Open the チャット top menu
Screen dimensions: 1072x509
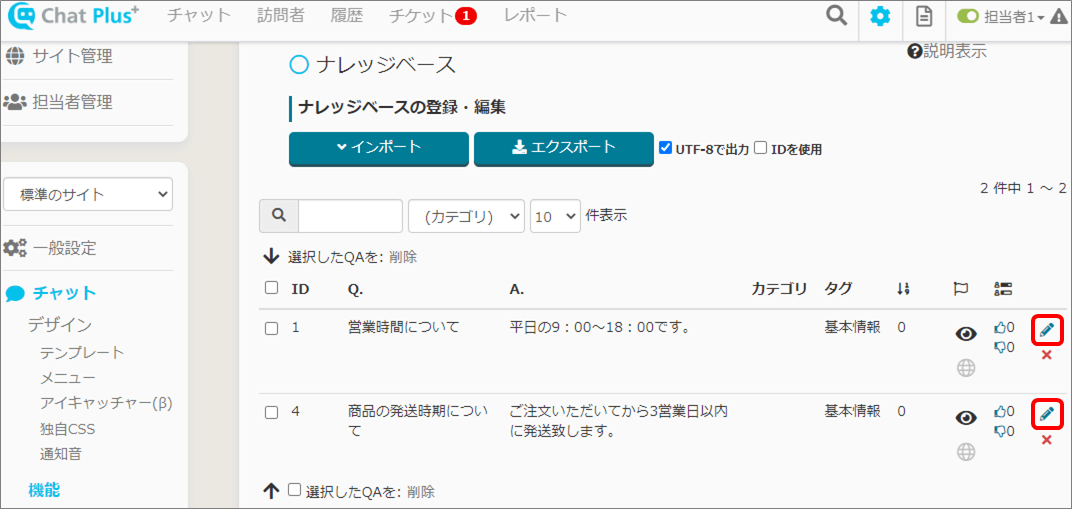pyautogui.click(x=199, y=16)
